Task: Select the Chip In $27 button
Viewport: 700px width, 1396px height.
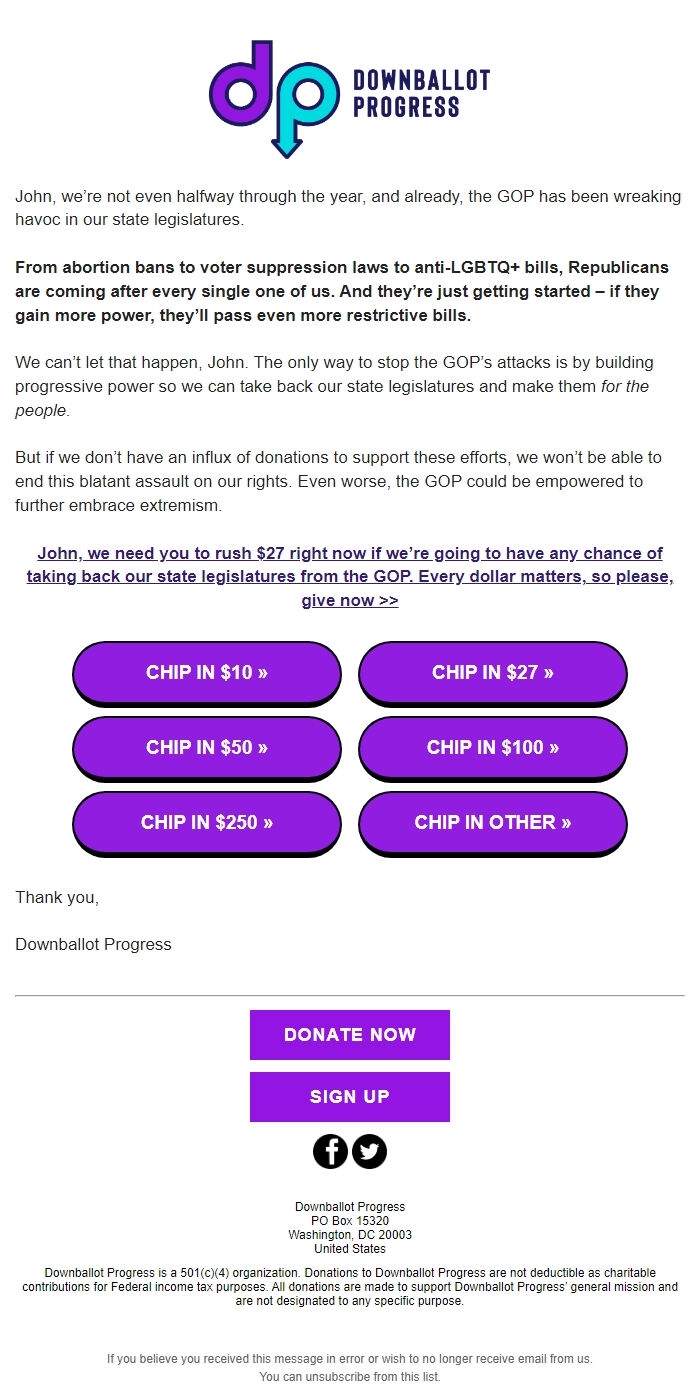Action: pyautogui.click(x=492, y=672)
